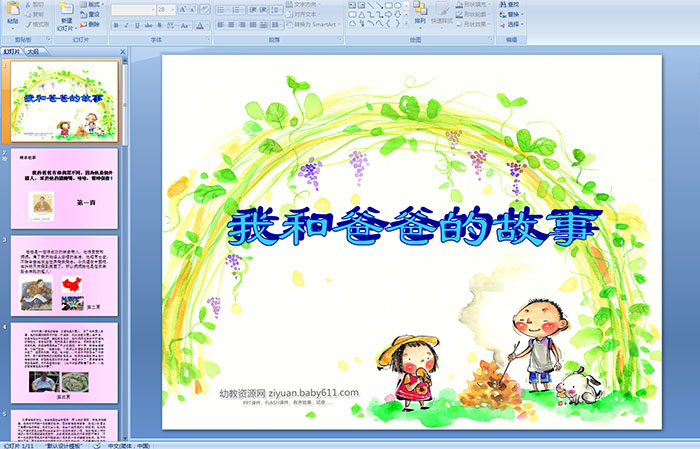Select the Rectangle shape in gallery
Screen dimensions: 700x449
(x=388, y=5)
